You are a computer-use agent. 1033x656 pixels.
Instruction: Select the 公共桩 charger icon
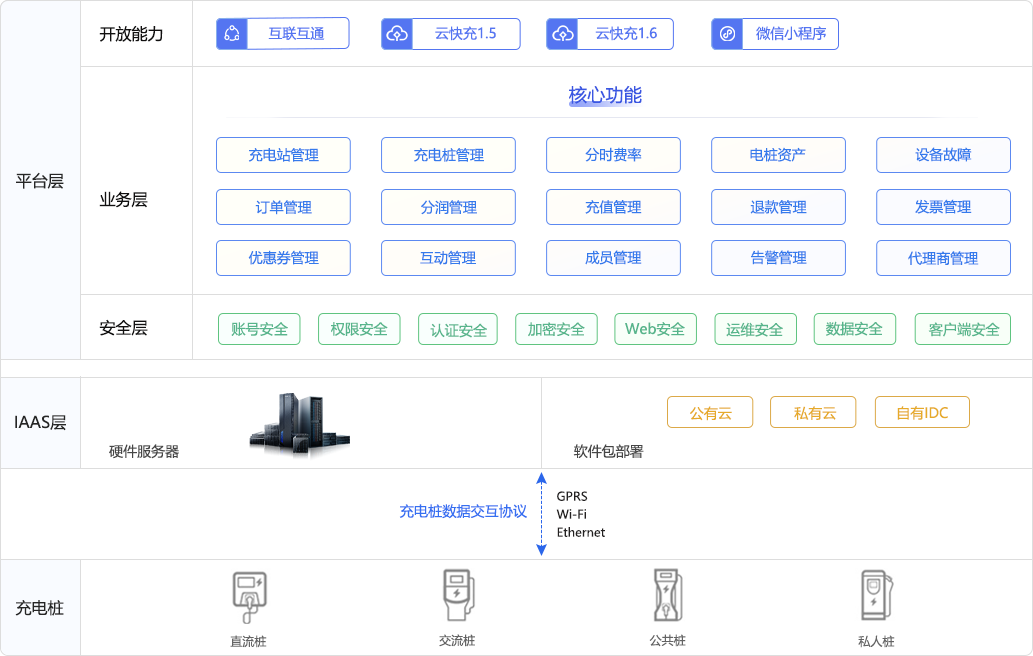(x=667, y=595)
